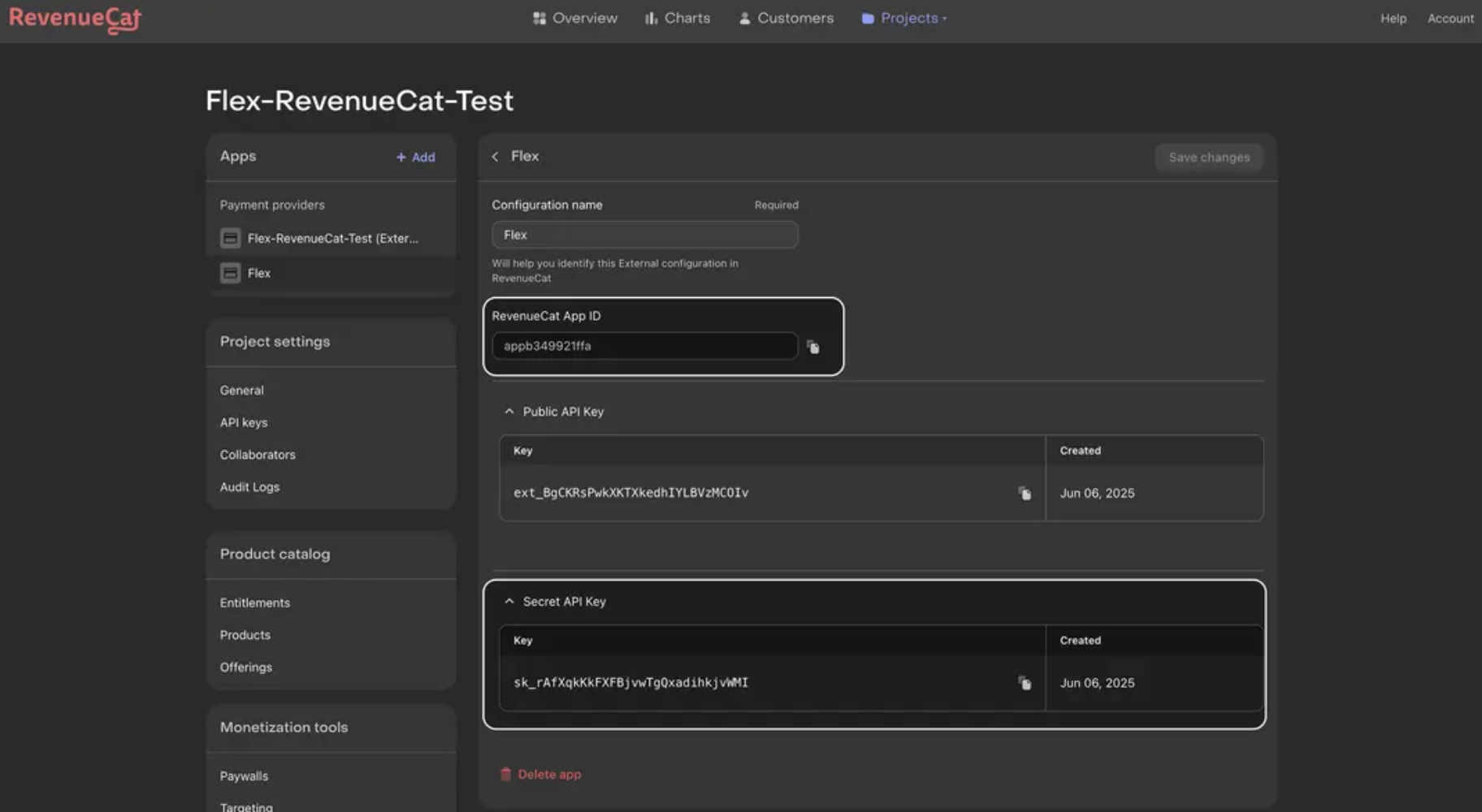This screenshot has height=812, width=1482.
Task: Collapse the Public API Key section
Action: click(x=509, y=412)
